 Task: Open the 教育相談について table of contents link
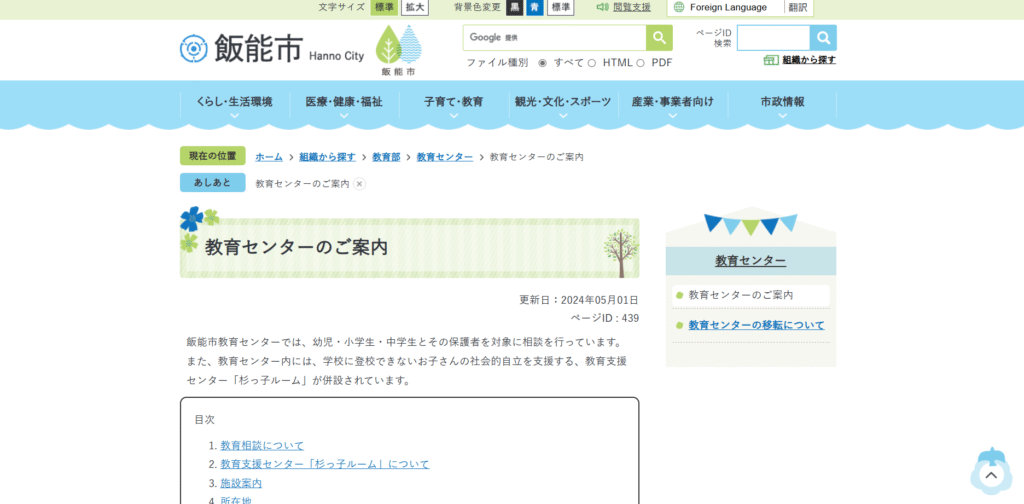[262, 445]
